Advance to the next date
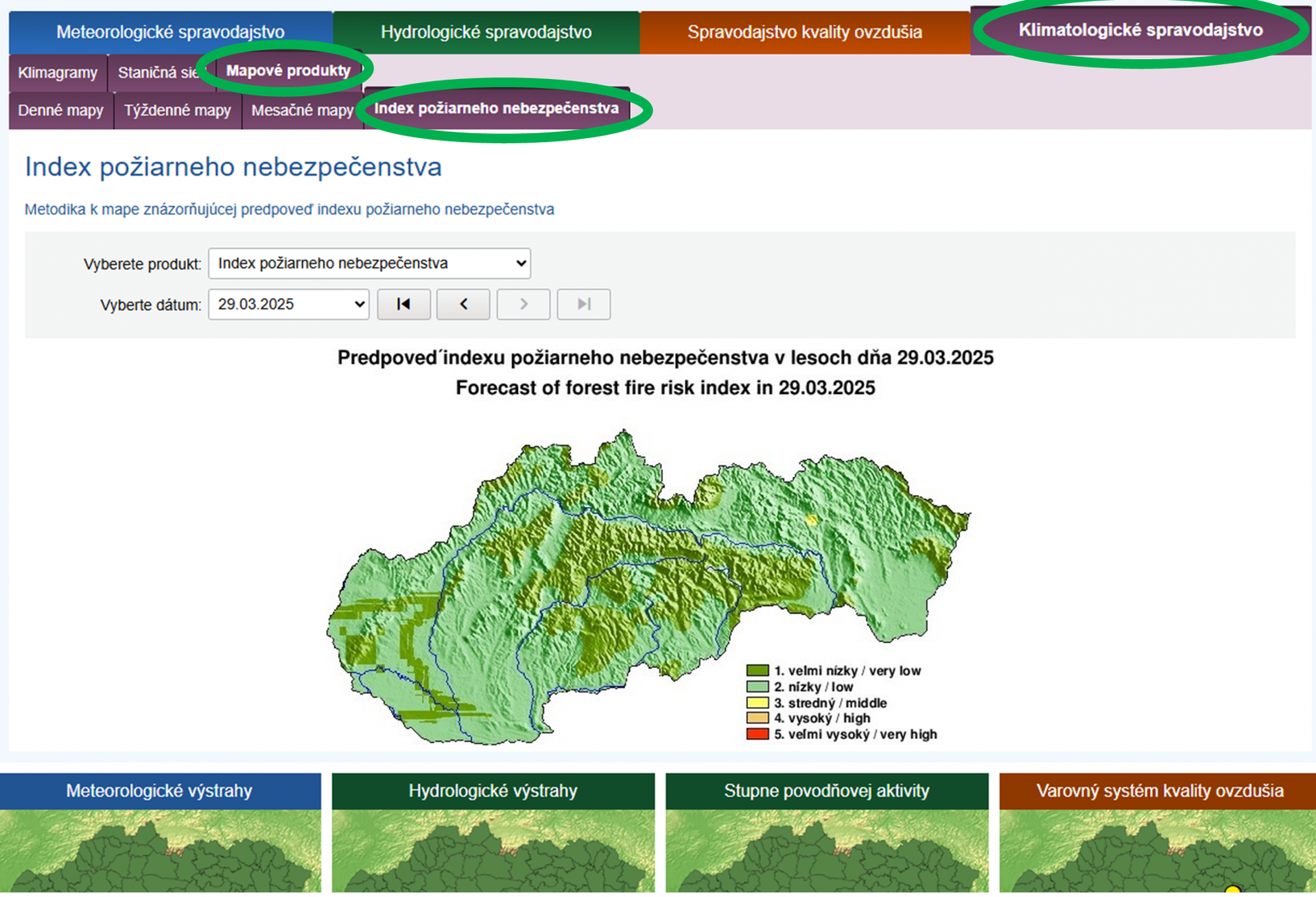Image resolution: width=1316 pixels, height=897 pixels. [x=523, y=304]
